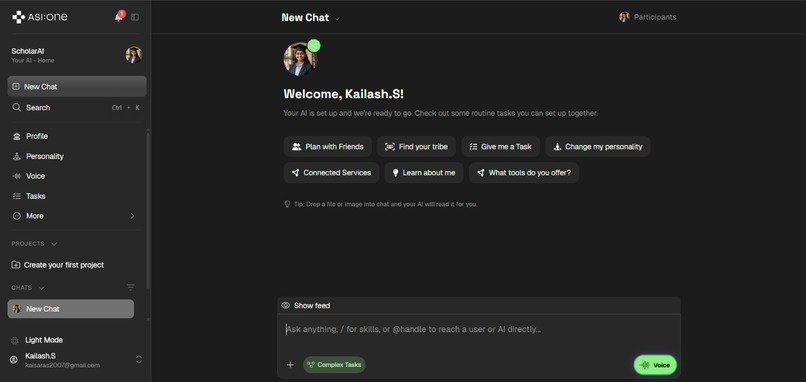The image size is (806, 382).
Task: Click Create your first project
Action: click(58, 265)
